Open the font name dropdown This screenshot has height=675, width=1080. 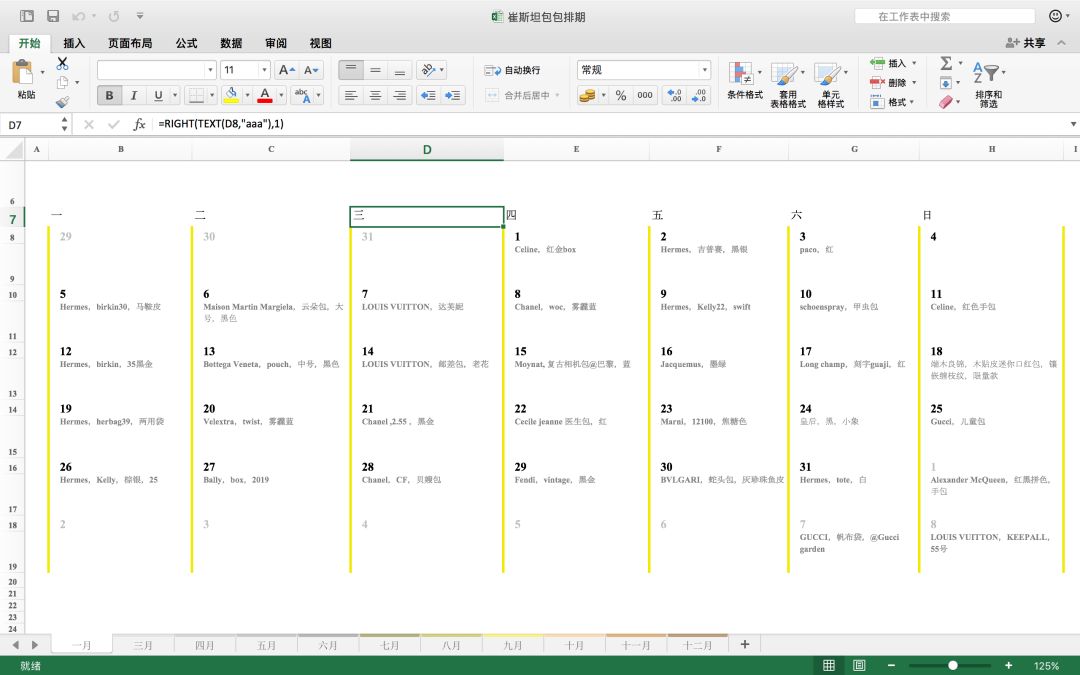[210, 70]
